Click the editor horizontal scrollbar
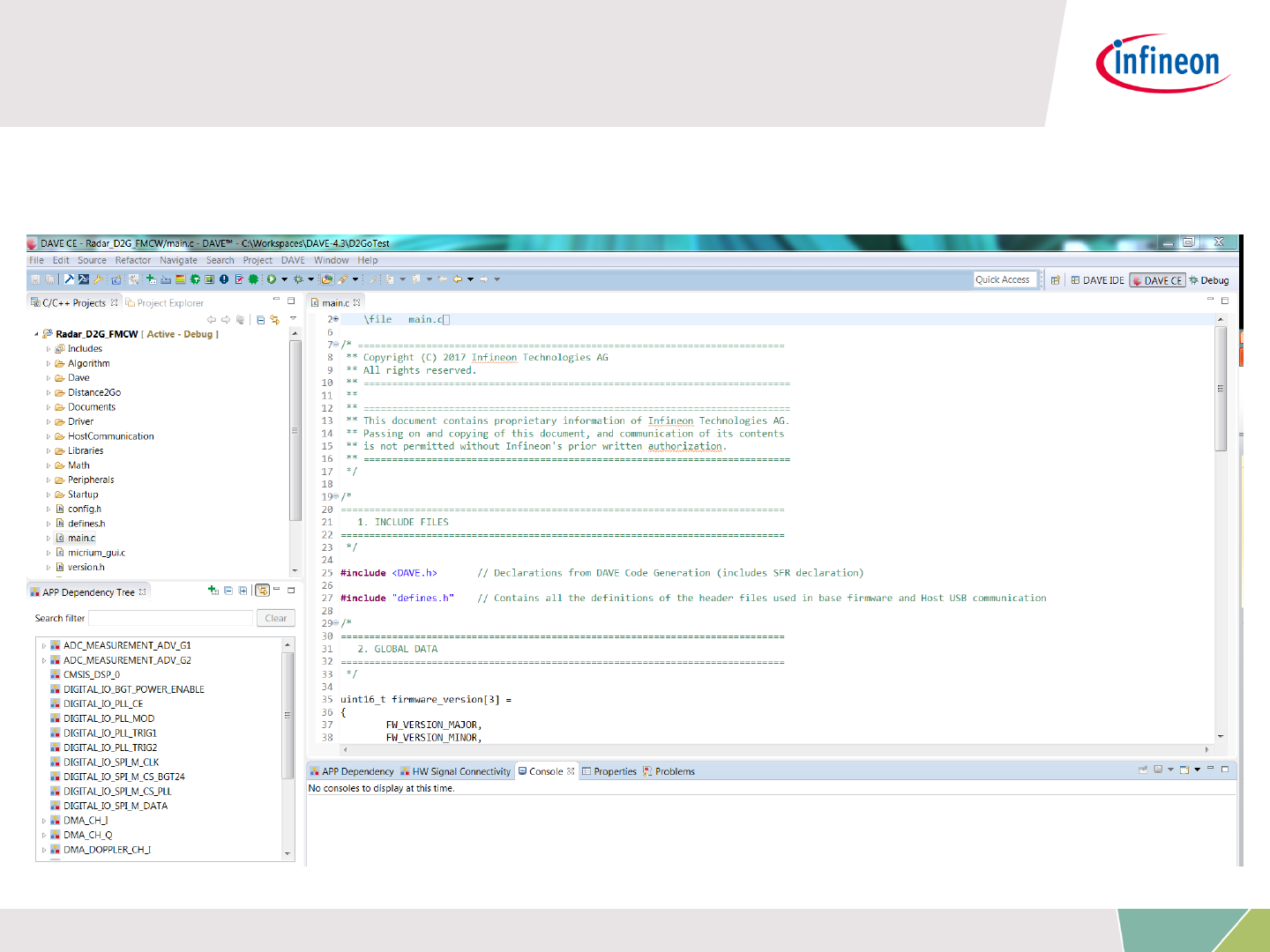 point(776,749)
